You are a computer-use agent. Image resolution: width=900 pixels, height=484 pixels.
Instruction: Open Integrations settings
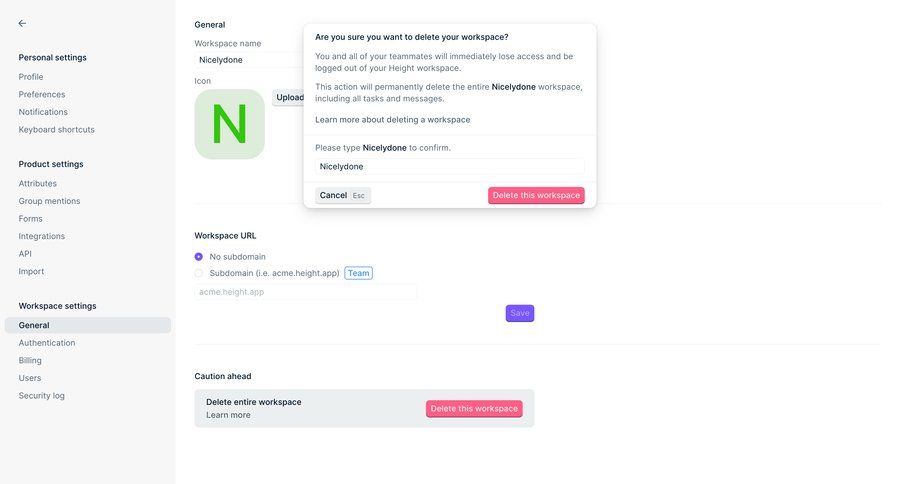42,236
